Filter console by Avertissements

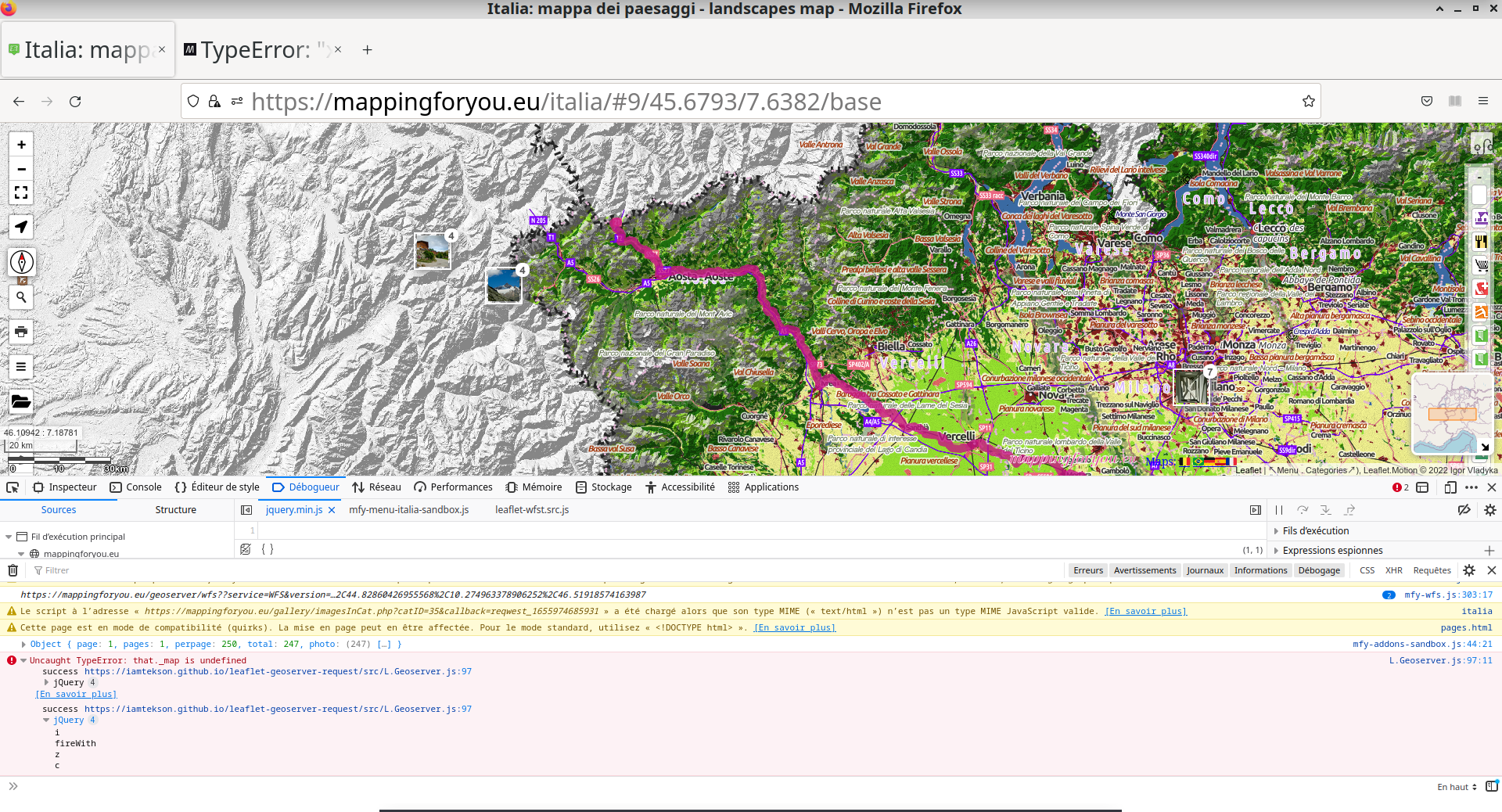[x=1144, y=570]
